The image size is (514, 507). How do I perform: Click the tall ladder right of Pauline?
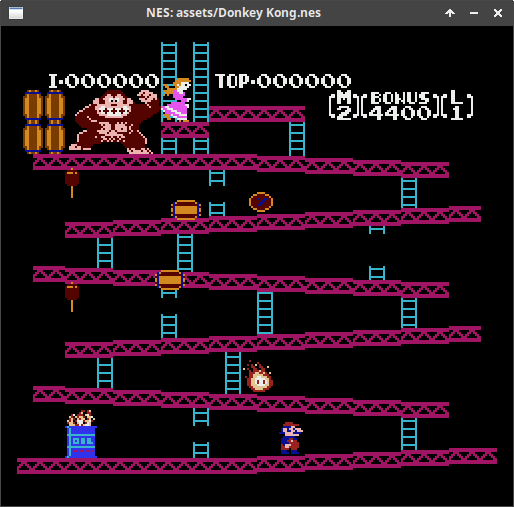pyautogui.click(x=201, y=82)
